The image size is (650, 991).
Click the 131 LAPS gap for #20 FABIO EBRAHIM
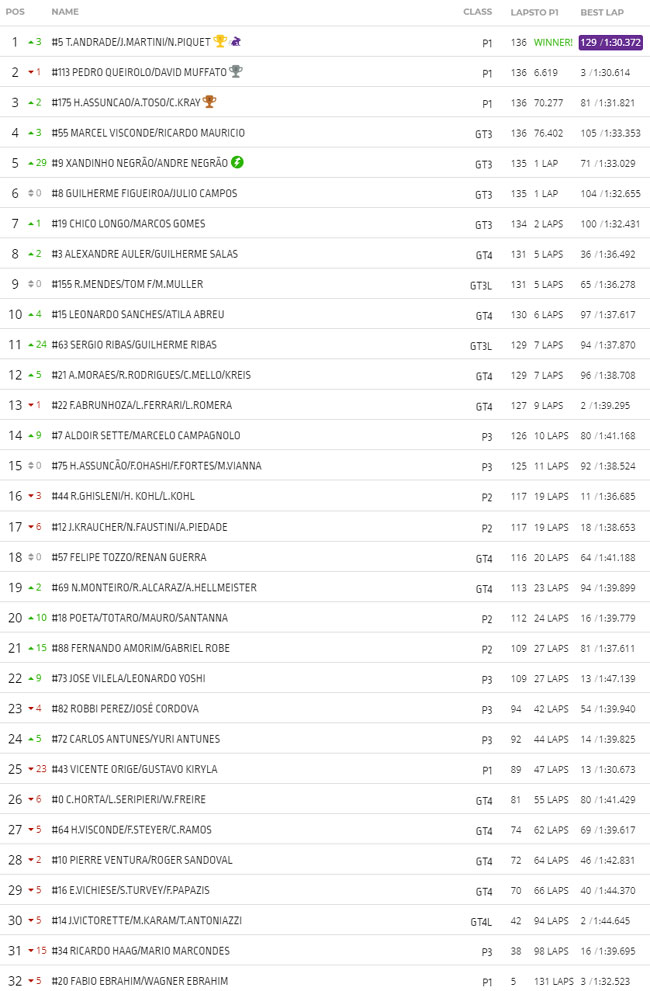tap(554, 982)
